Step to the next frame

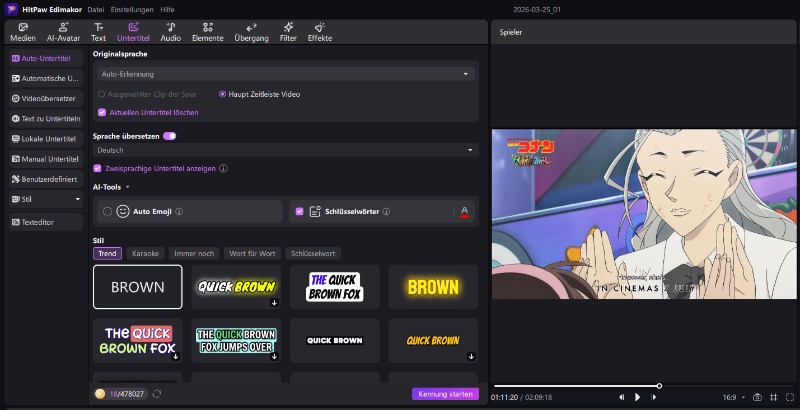coord(654,397)
